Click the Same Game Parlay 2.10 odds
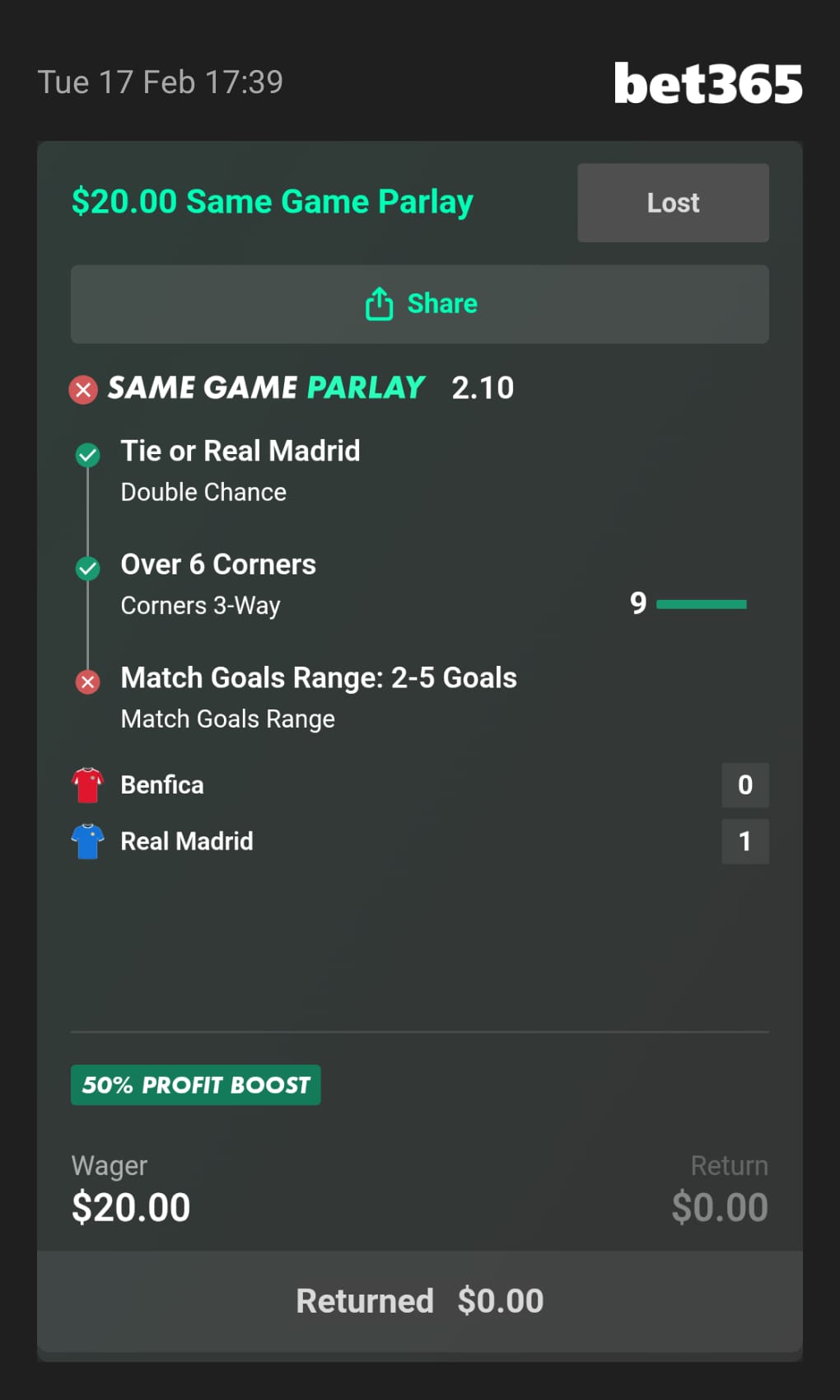The image size is (840, 1400). click(x=483, y=388)
